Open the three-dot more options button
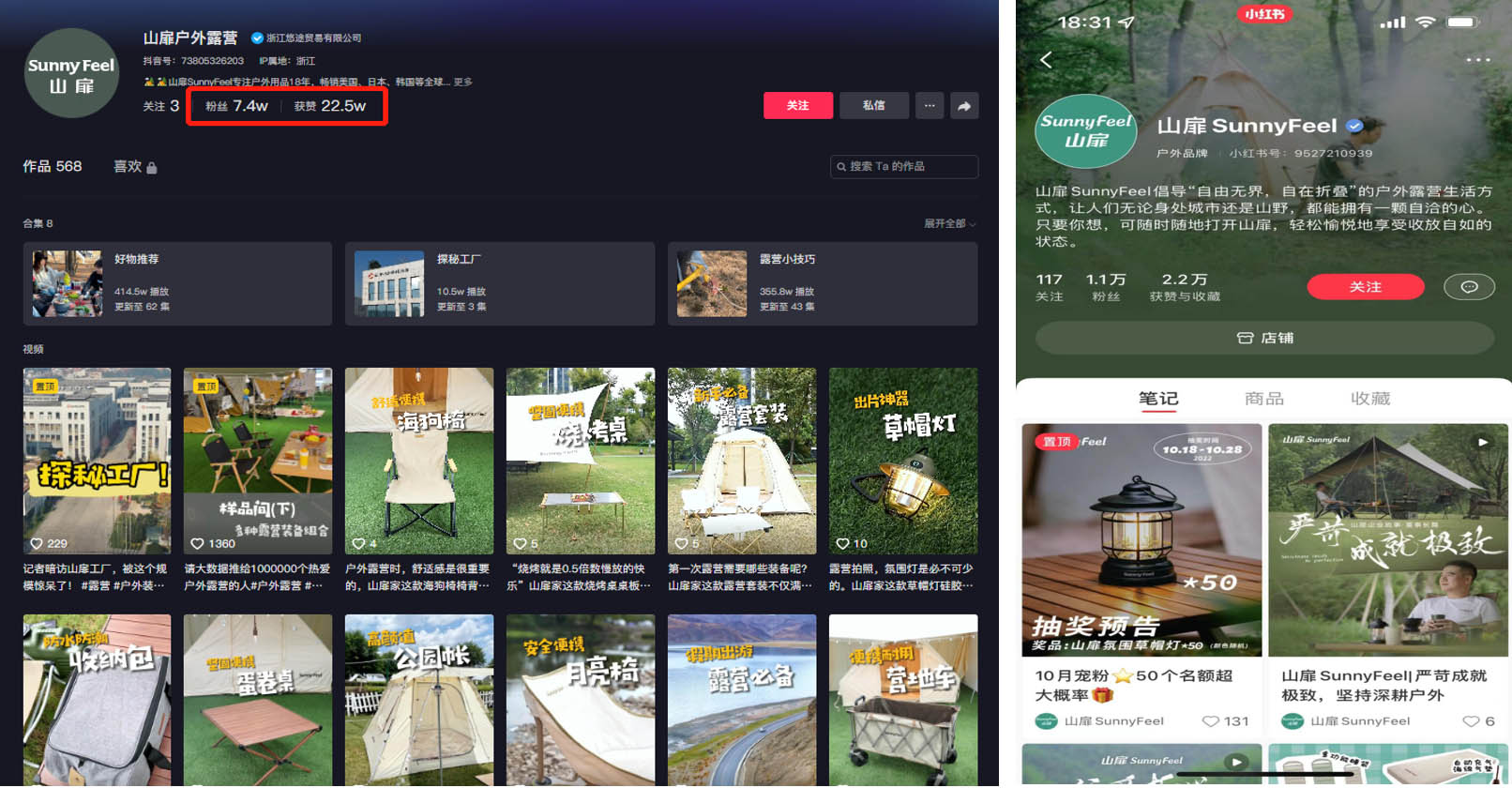Image resolution: width=1512 pixels, height=788 pixels. pyautogui.click(x=929, y=106)
